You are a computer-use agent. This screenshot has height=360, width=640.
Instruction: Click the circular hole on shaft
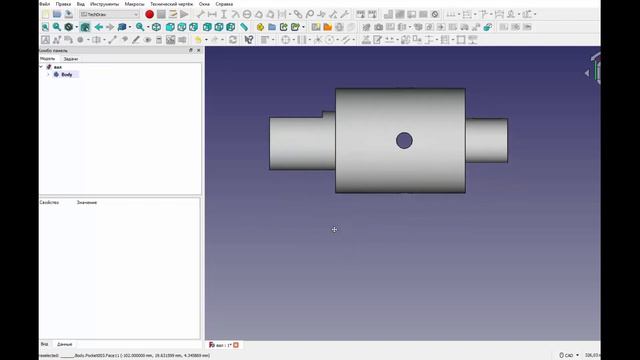click(x=404, y=140)
